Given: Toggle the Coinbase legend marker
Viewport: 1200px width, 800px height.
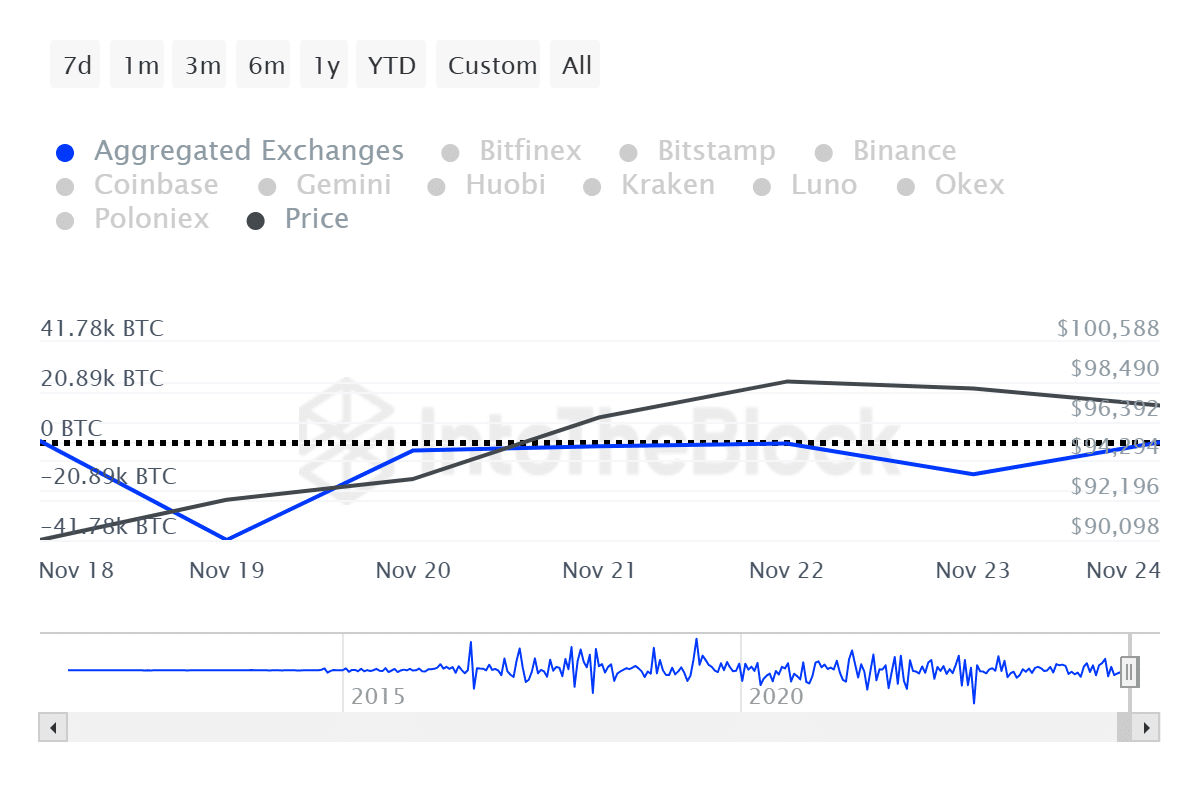Looking at the screenshot, I should click(x=65, y=185).
